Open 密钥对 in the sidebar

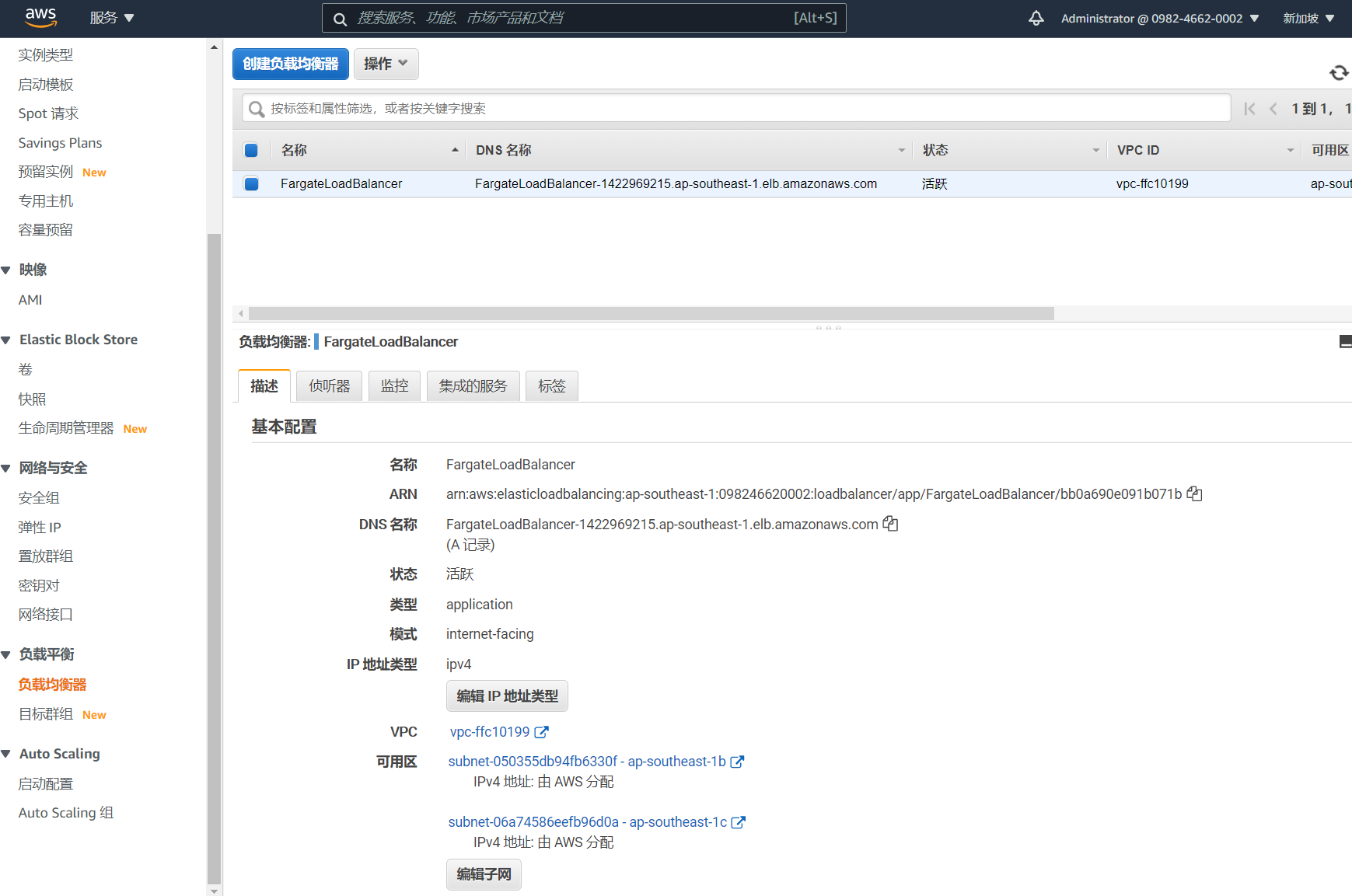click(x=39, y=586)
